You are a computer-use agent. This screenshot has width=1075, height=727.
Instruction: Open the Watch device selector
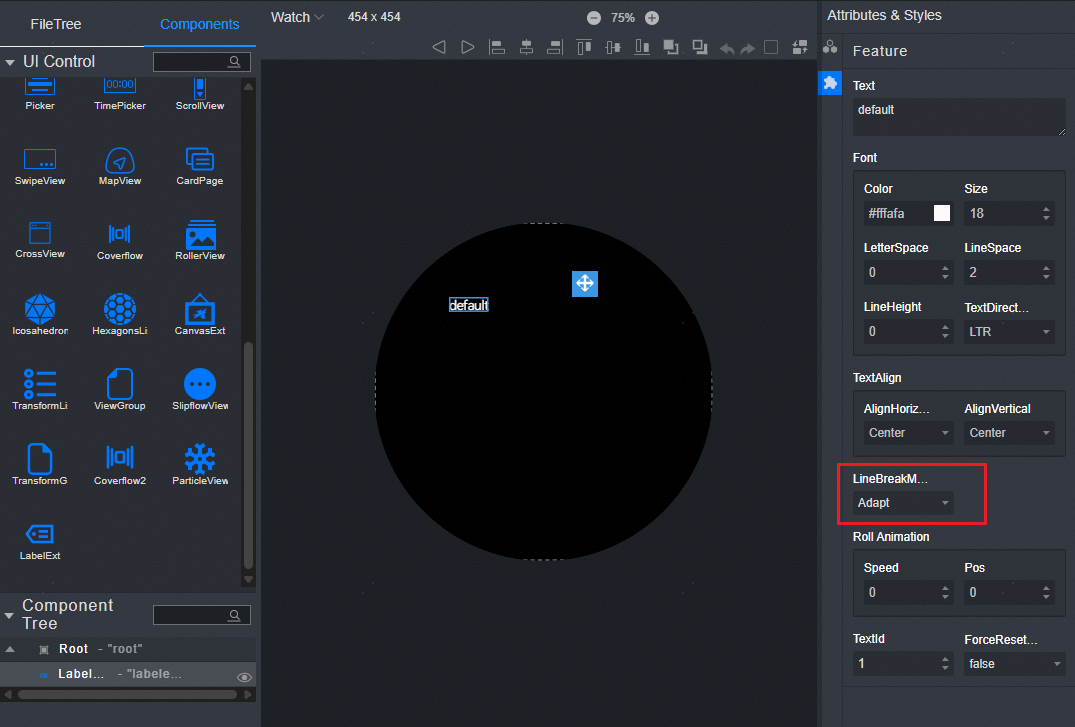[297, 17]
